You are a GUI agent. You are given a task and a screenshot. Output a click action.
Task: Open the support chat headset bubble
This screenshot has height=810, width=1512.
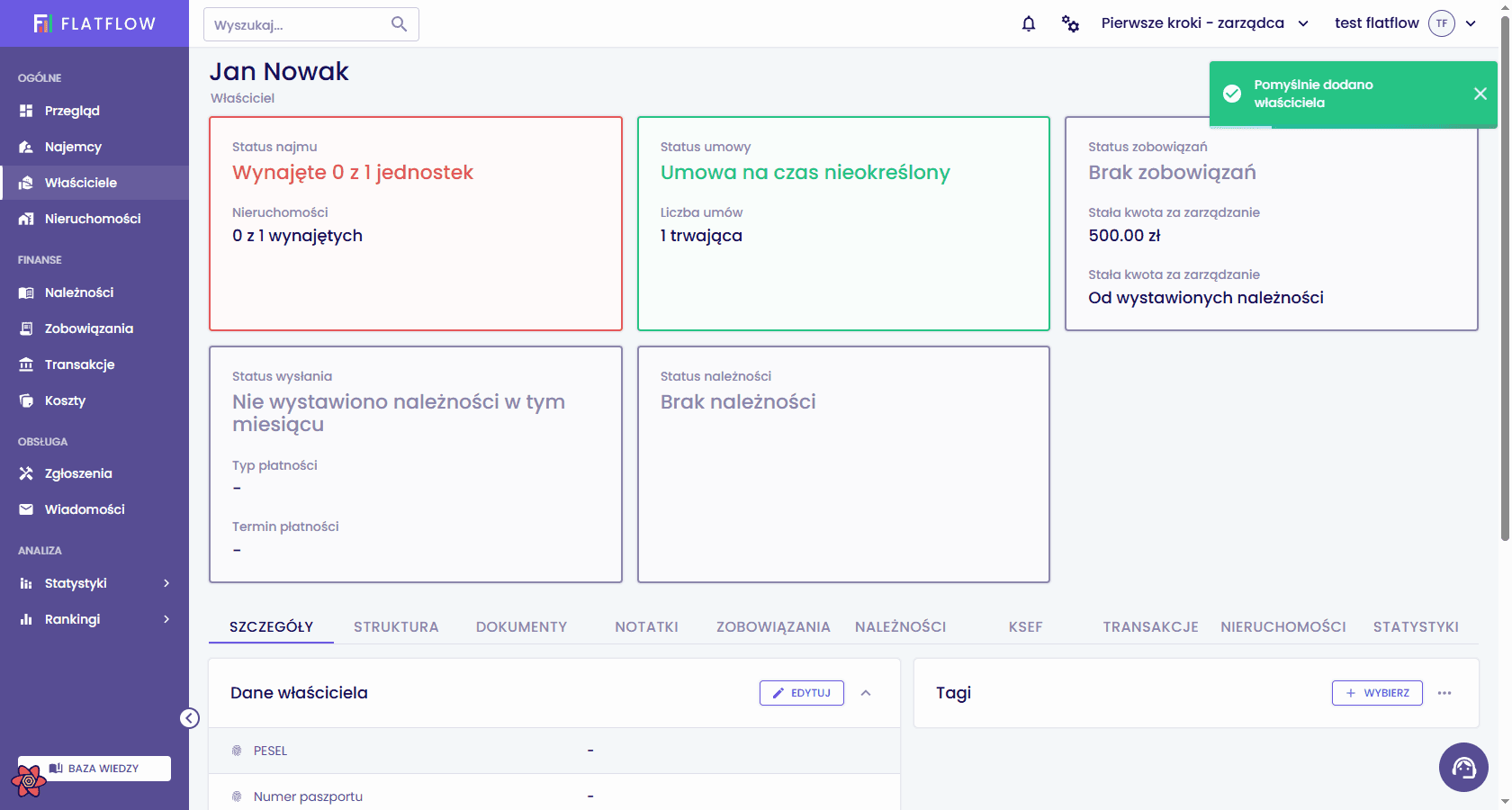click(1463, 767)
